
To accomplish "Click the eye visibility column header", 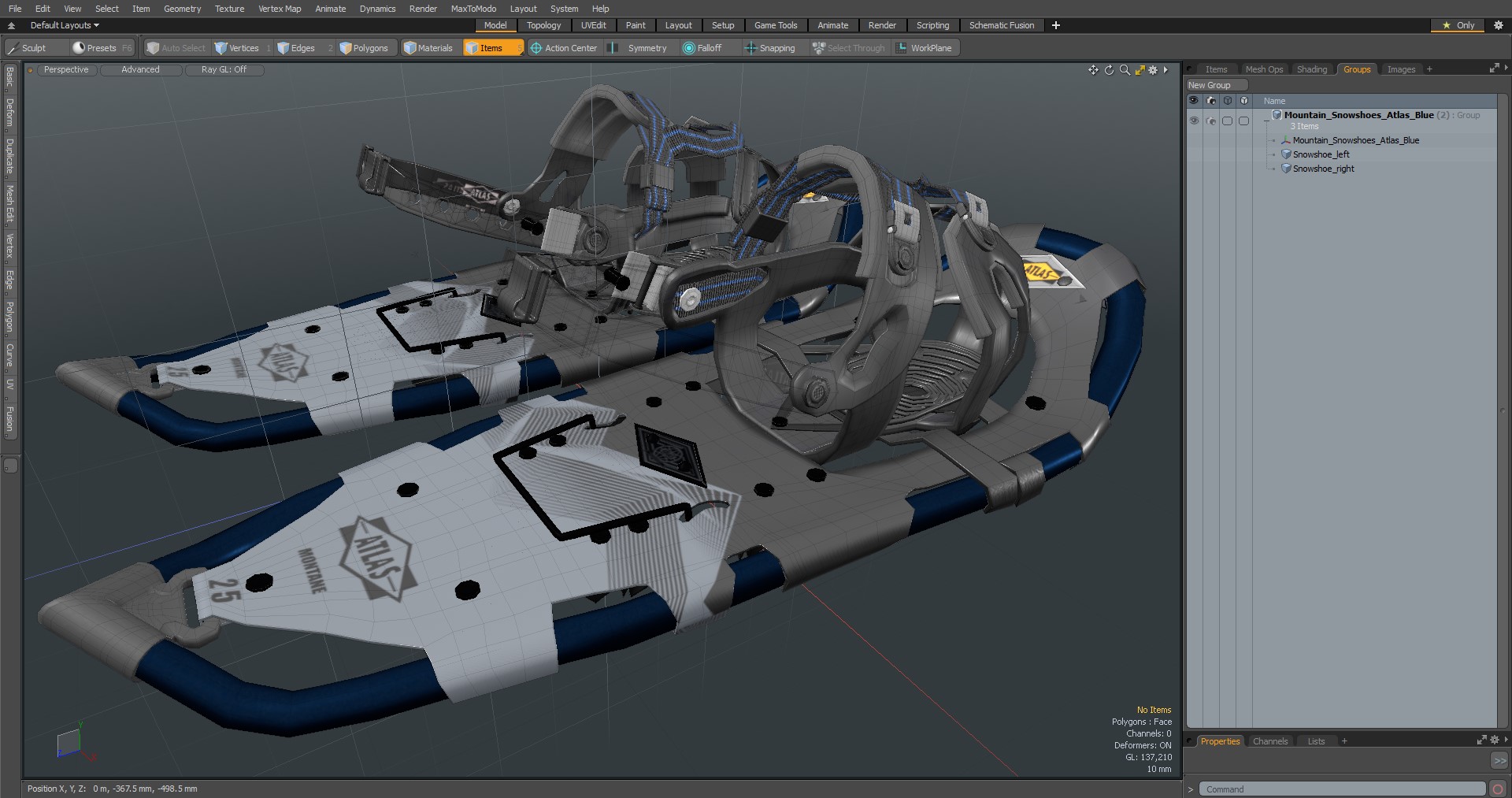I will 1194,101.
